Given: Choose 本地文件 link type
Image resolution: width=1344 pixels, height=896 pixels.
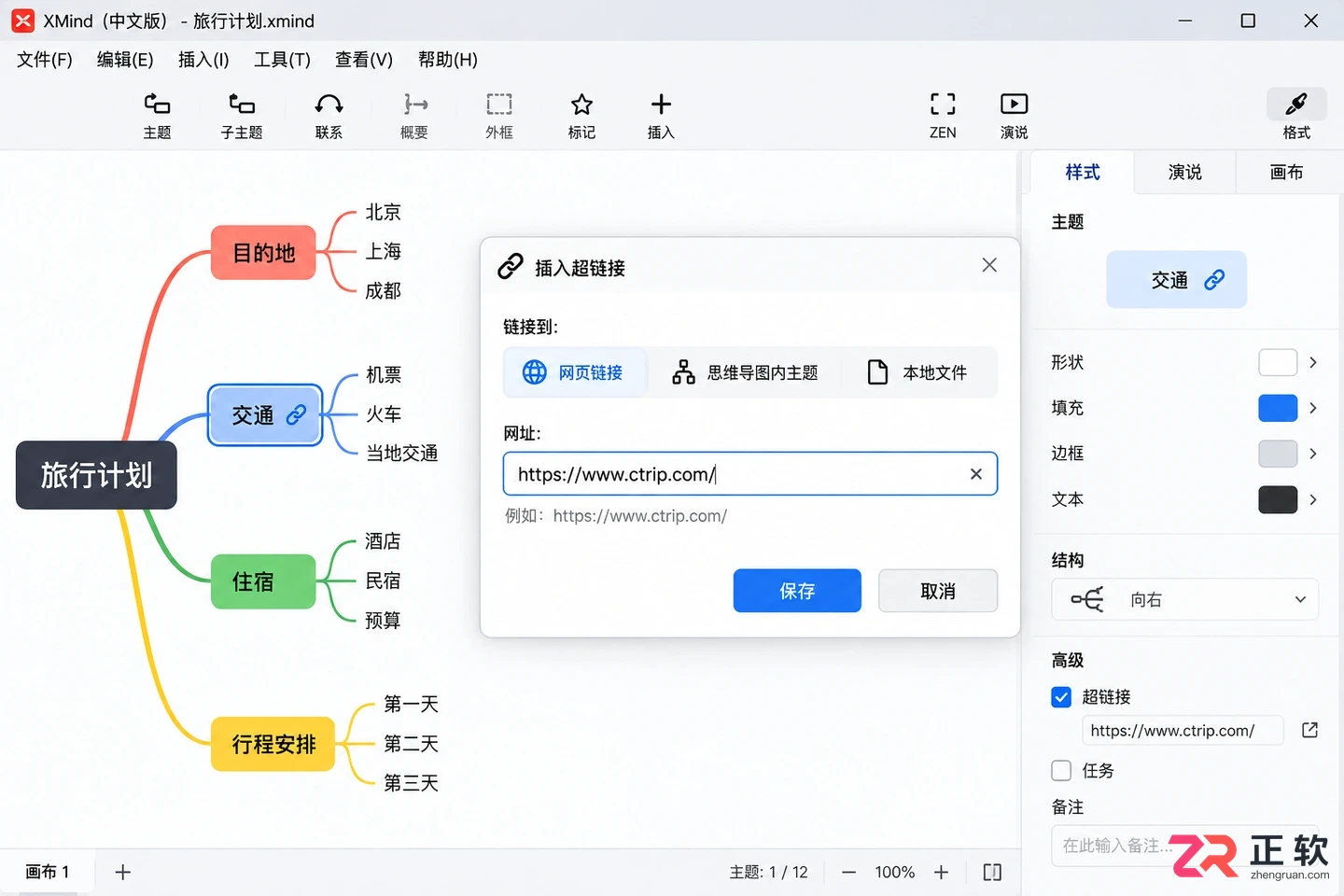Looking at the screenshot, I should (917, 372).
